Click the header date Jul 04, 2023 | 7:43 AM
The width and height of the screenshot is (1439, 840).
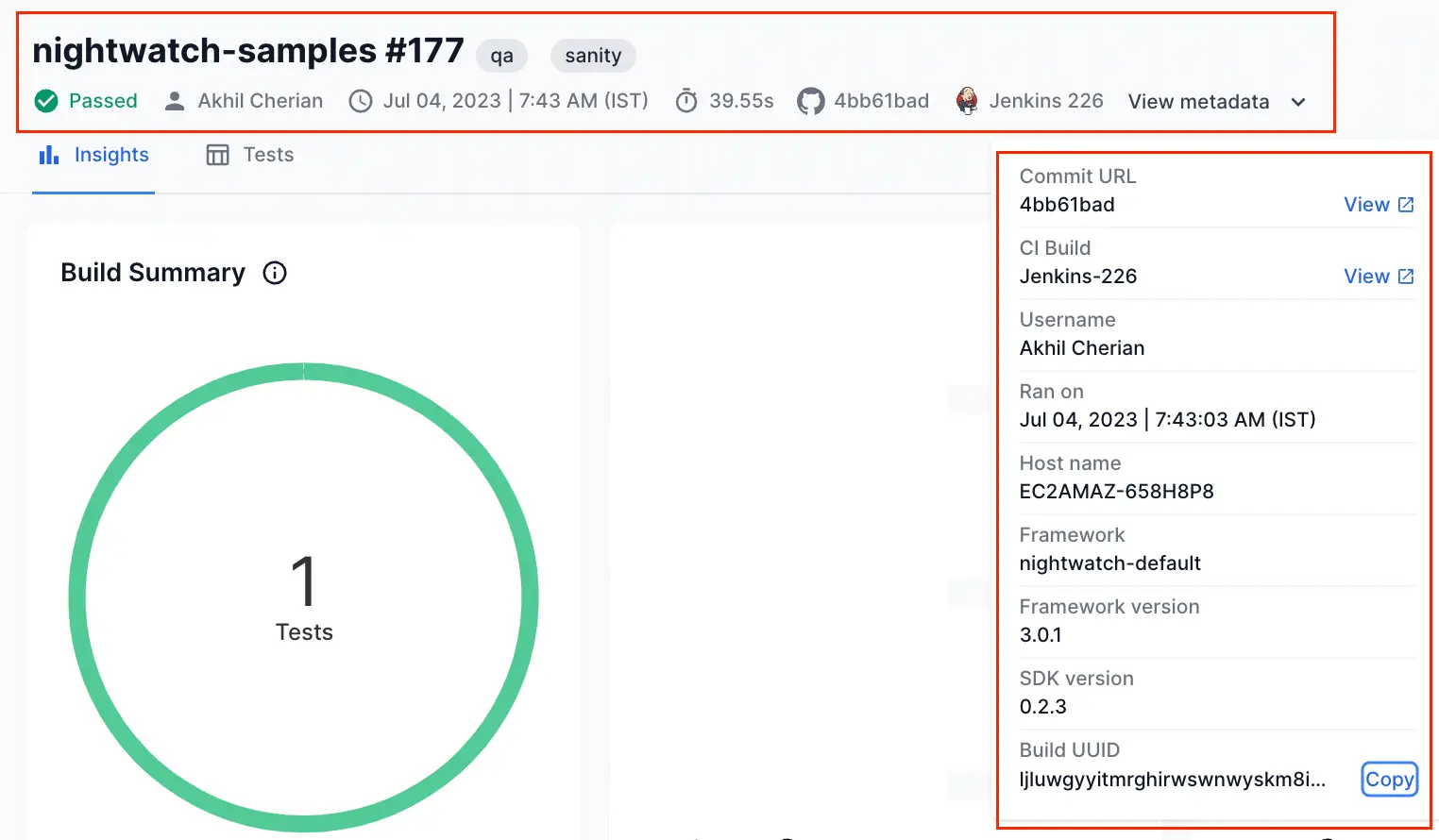[516, 101]
